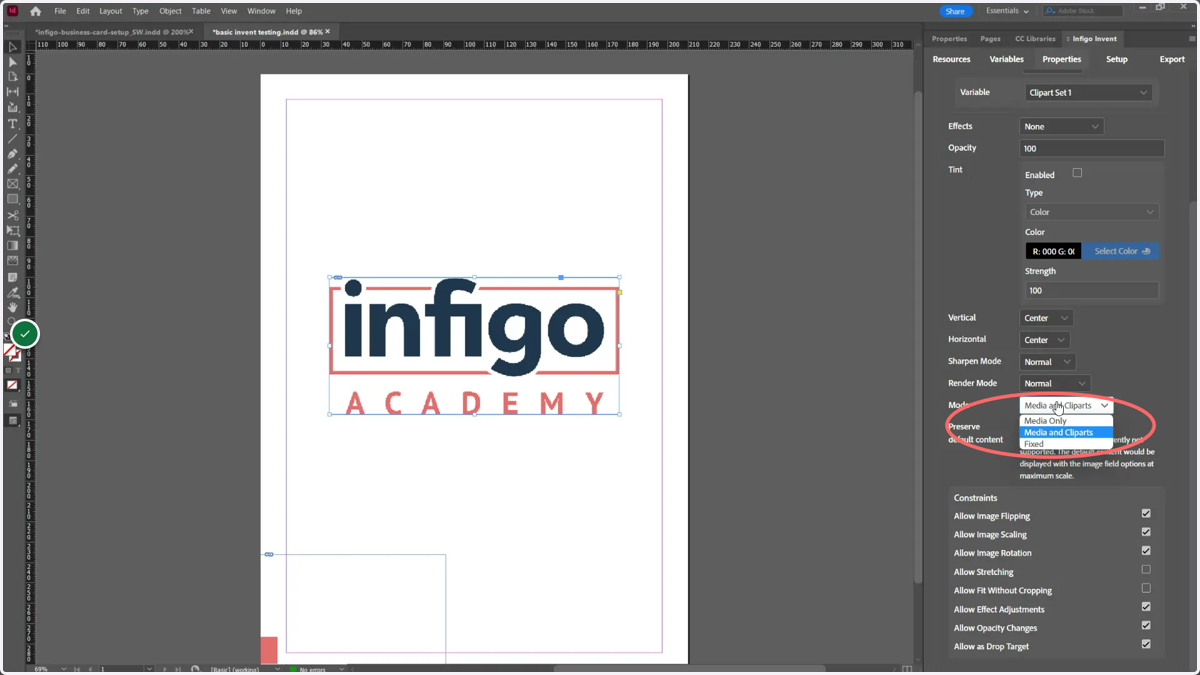This screenshot has width=1200, height=675.
Task: Open the Layout menu
Action: coord(110,11)
